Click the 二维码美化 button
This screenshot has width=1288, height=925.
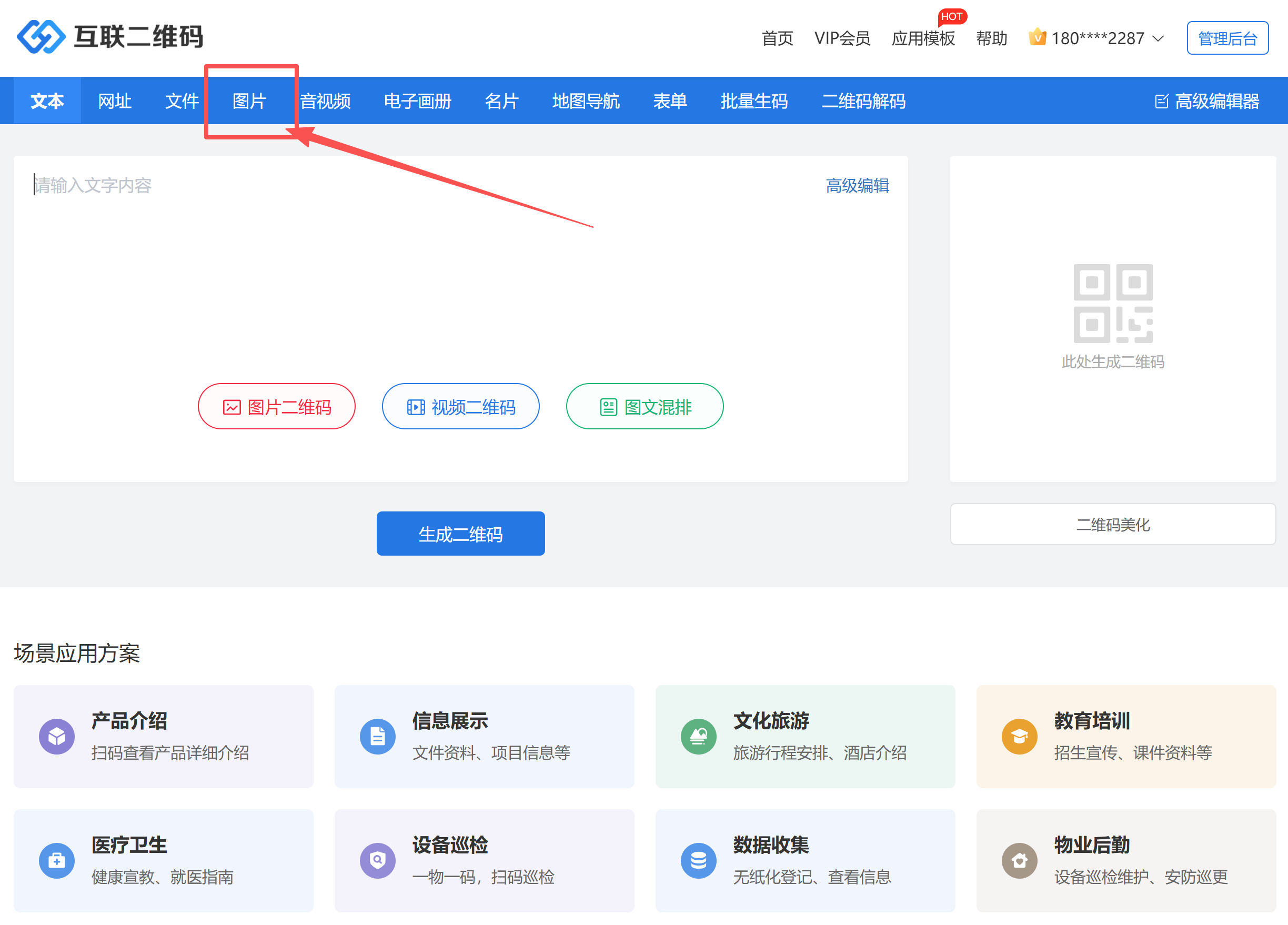click(x=1112, y=524)
